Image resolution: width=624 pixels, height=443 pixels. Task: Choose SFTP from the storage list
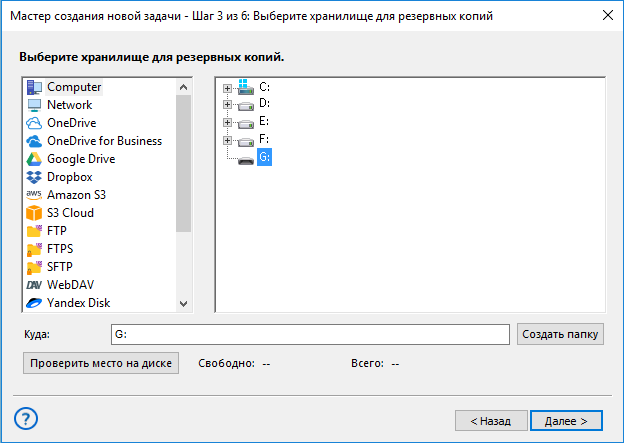click(60, 267)
